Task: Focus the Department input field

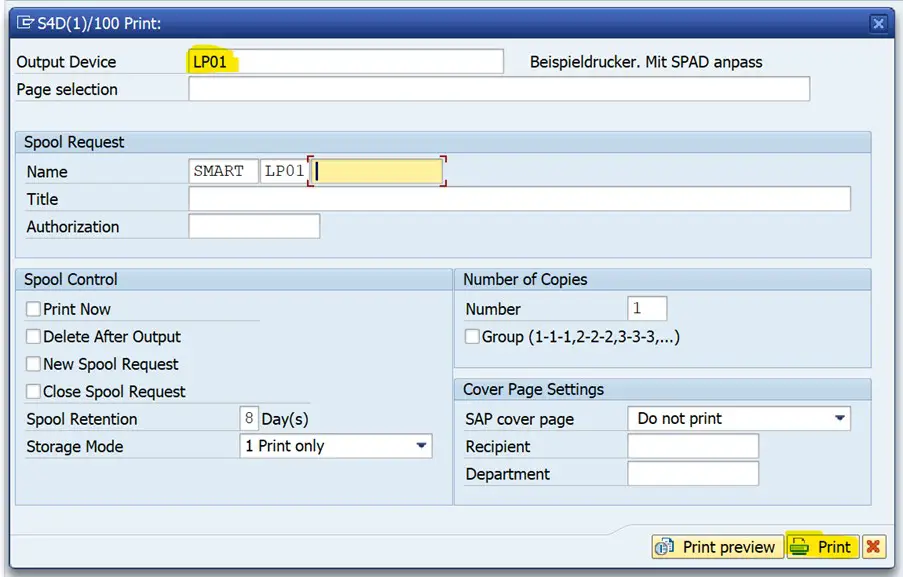Action: click(x=693, y=474)
